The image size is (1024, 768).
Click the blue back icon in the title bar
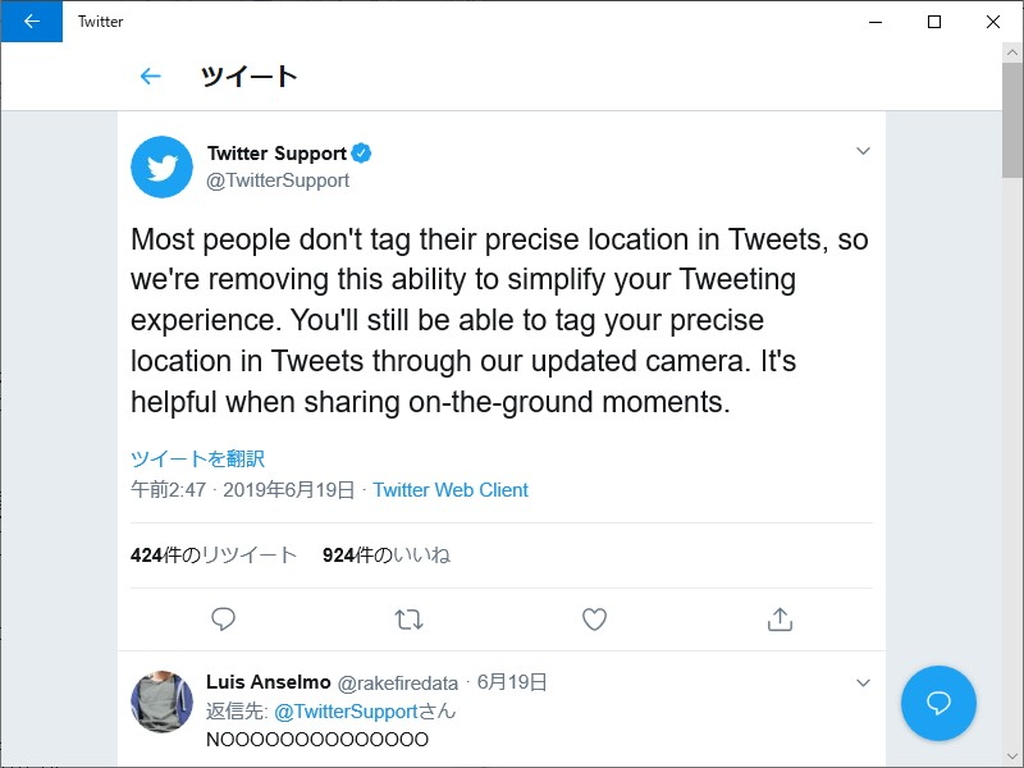point(31,21)
